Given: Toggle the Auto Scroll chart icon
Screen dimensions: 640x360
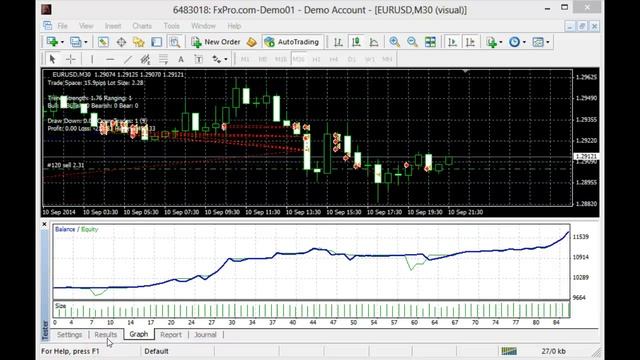Looking at the screenshot, I should pyautogui.click(x=452, y=42).
